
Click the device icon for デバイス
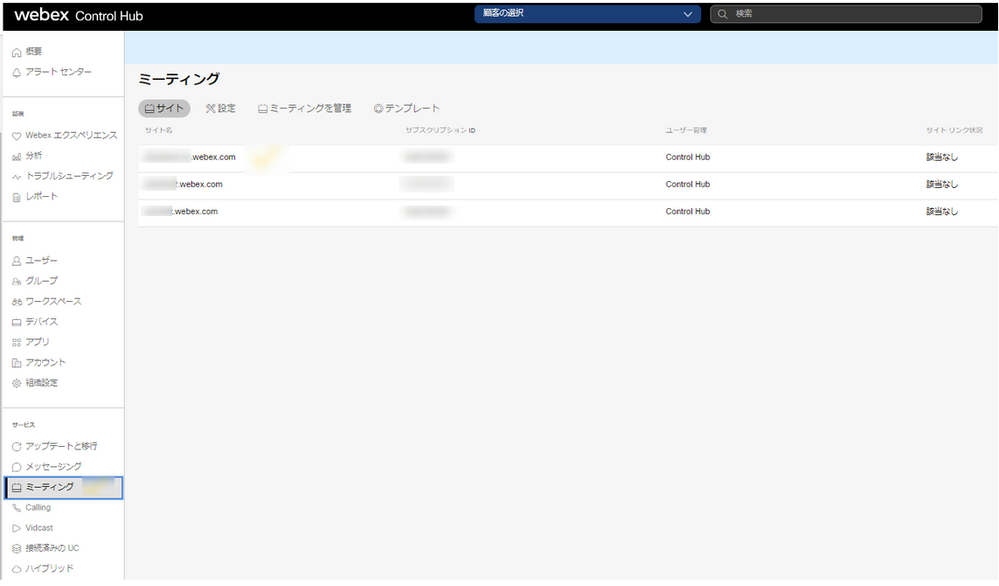[x=17, y=322]
